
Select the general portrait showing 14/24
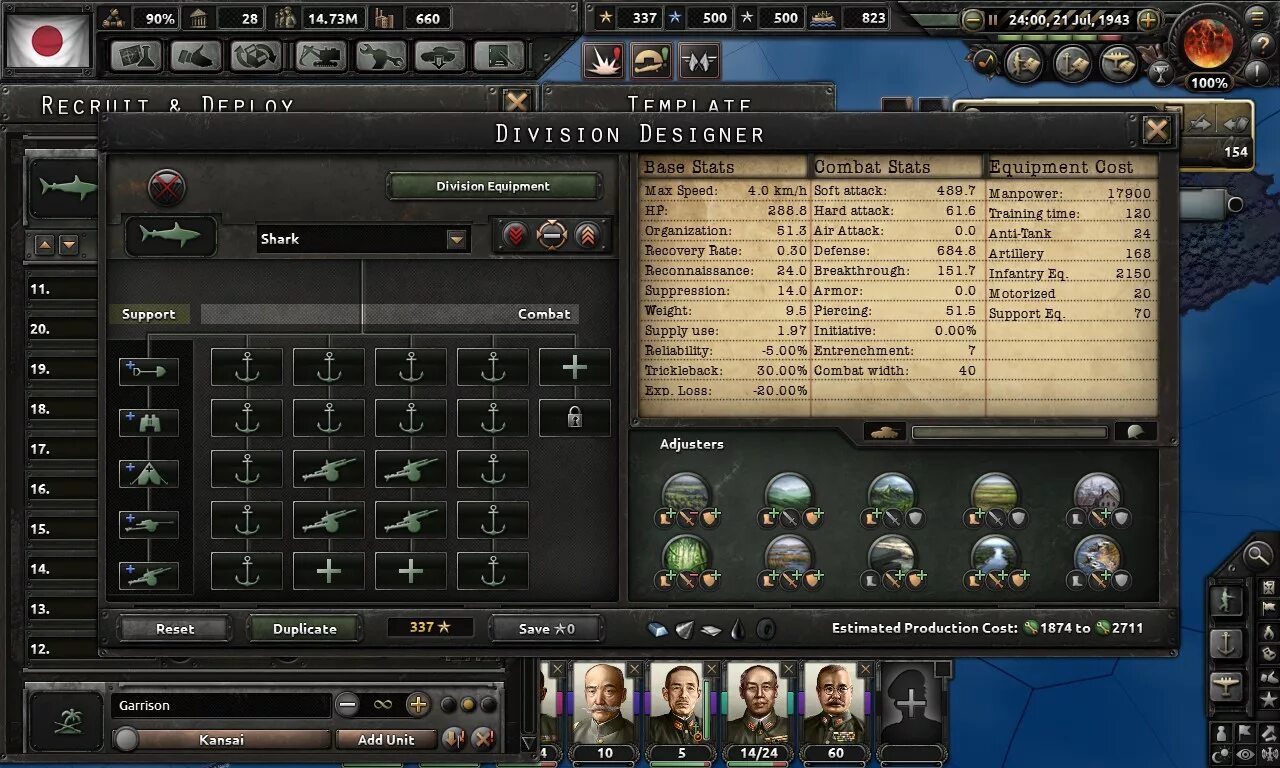tap(758, 705)
